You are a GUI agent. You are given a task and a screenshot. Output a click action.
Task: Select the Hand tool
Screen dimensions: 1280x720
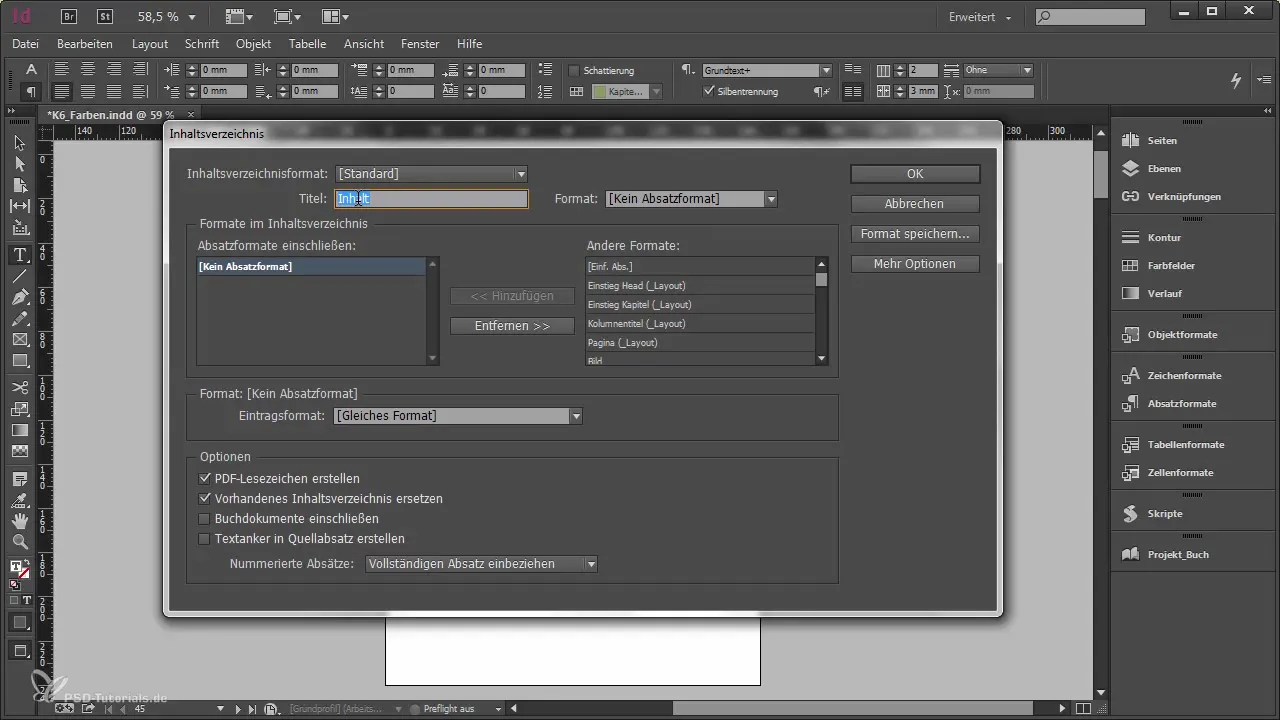click(x=19, y=521)
